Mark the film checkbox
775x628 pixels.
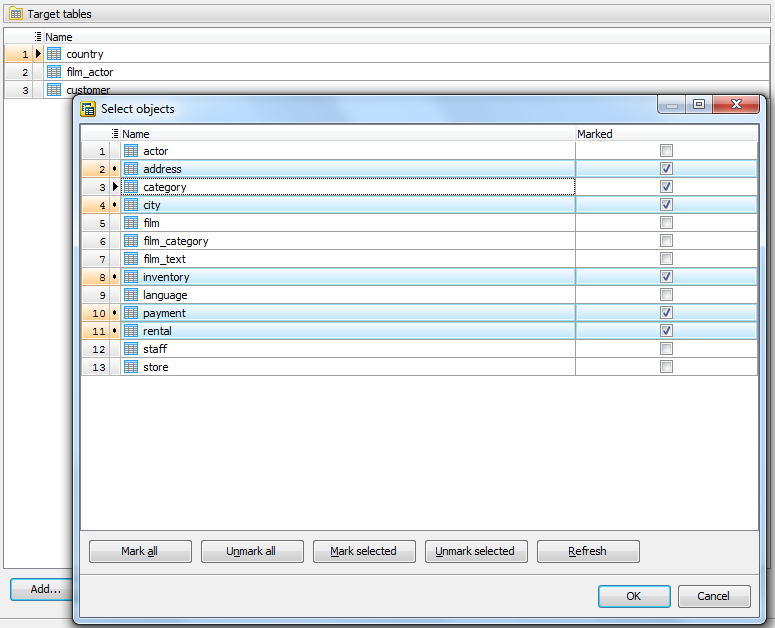tap(666, 223)
